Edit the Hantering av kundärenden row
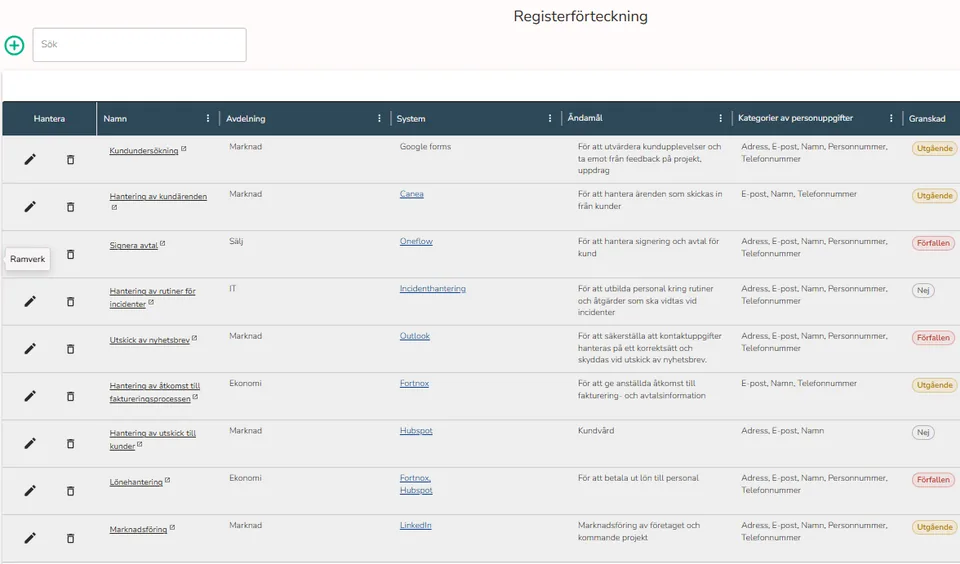Screen dimensions: 960x564 point(29,206)
